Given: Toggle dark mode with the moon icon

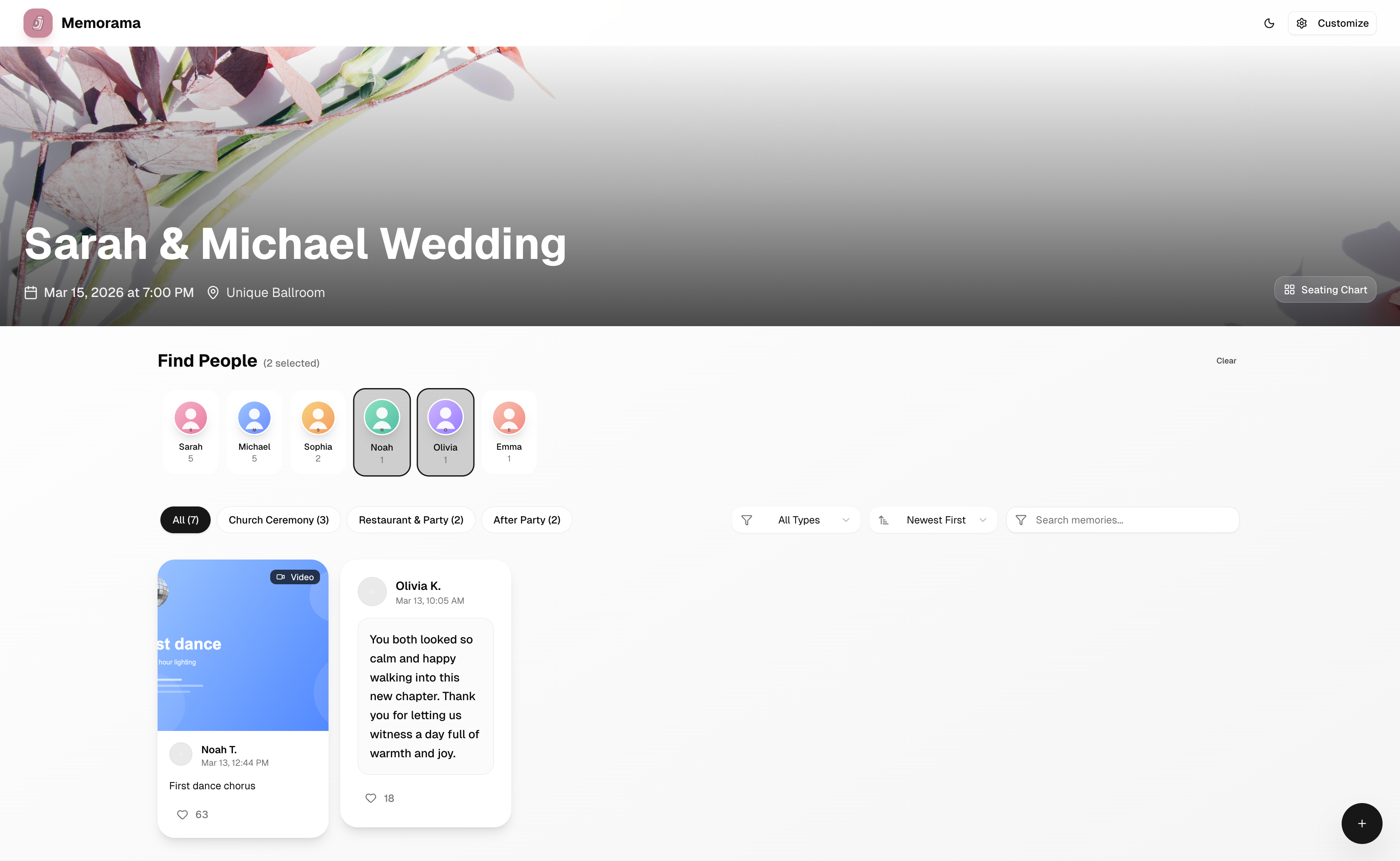Looking at the screenshot, I should coord(1269,24).
